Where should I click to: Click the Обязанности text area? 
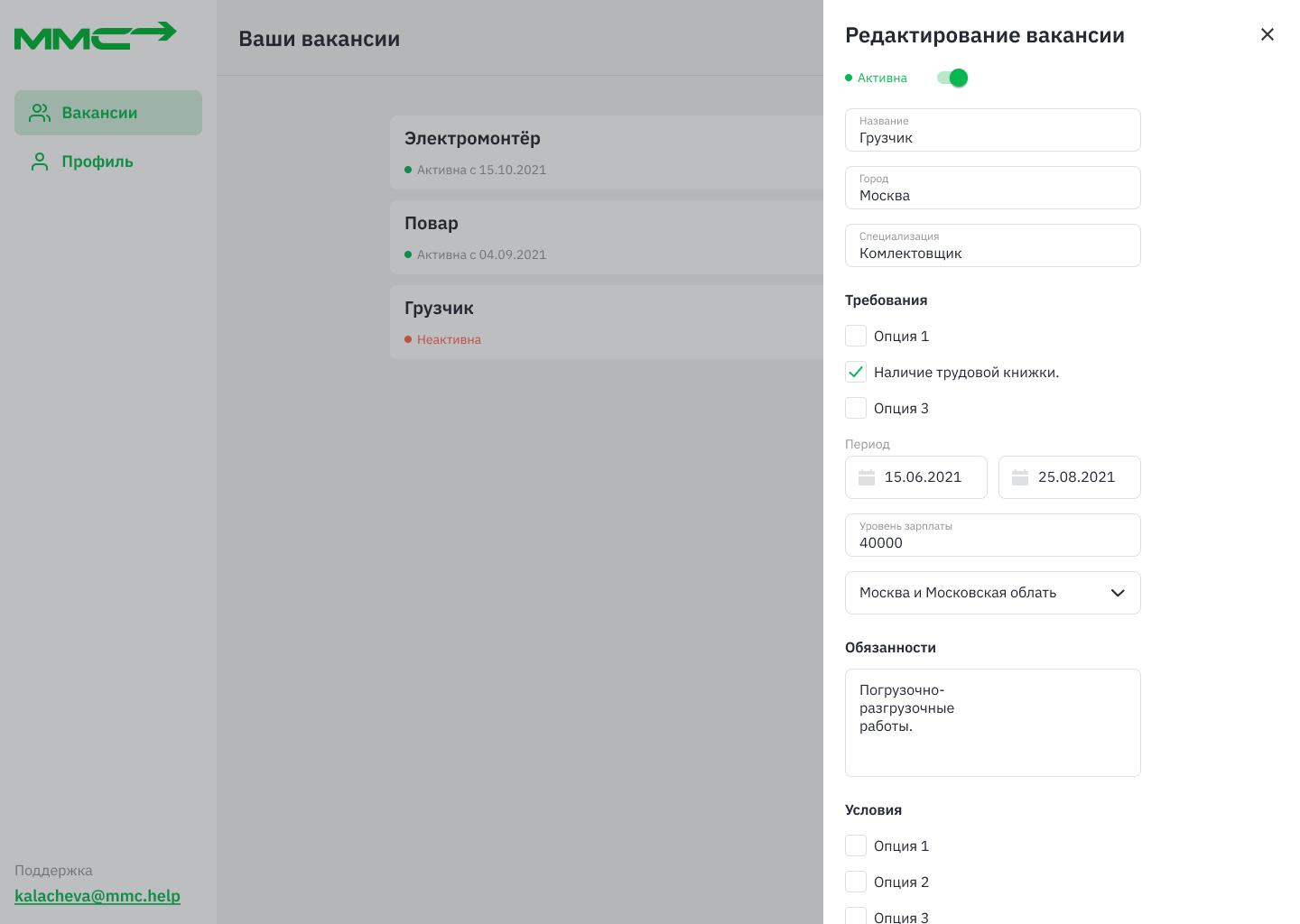993,723
